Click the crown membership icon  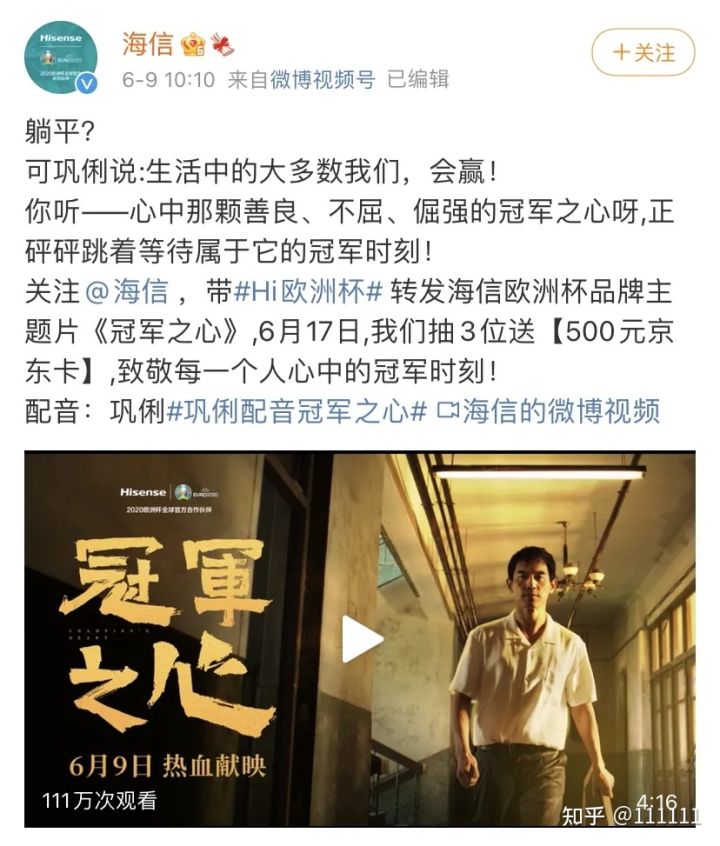[x=193, y=45]
